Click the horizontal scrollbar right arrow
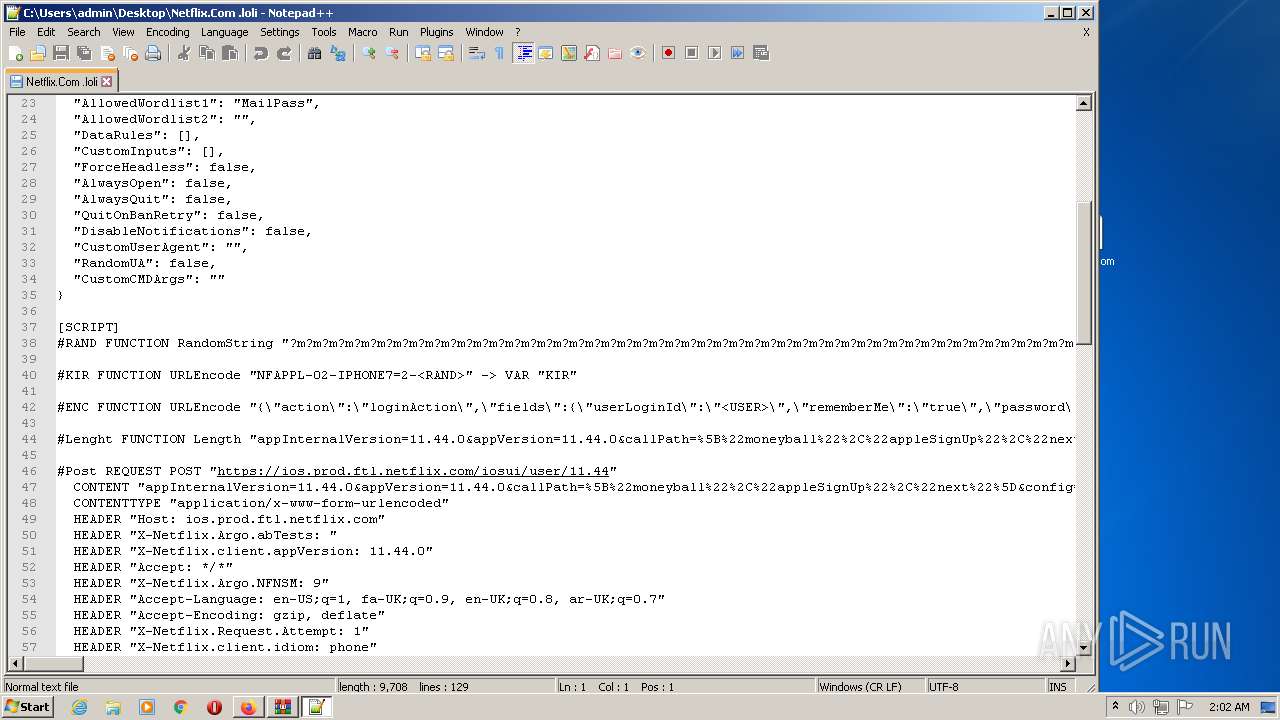 pyautogui.click(x=1067, y=664)
